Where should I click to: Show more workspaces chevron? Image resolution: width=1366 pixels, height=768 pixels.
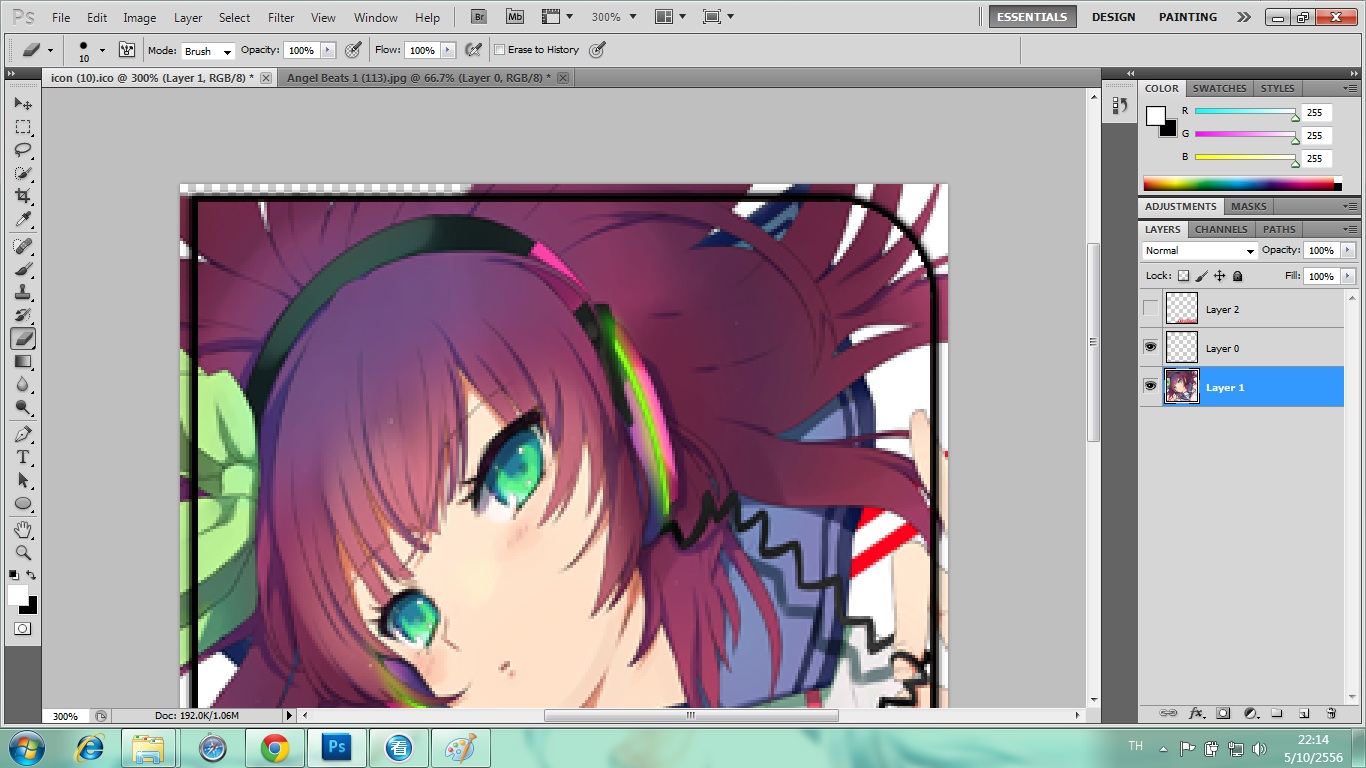point(1243,17)
